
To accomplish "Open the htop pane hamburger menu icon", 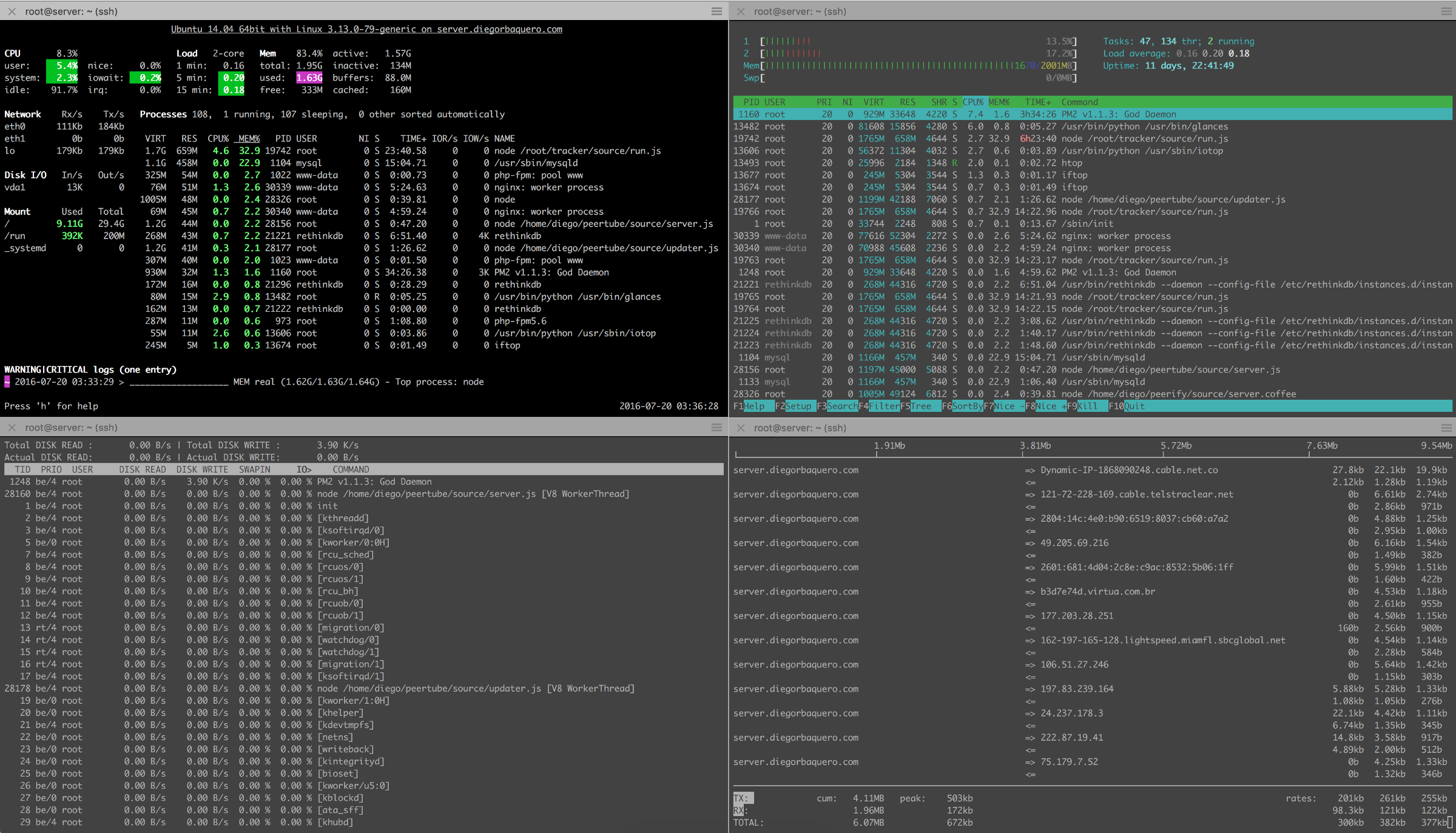I will [x=1446, y=11].
